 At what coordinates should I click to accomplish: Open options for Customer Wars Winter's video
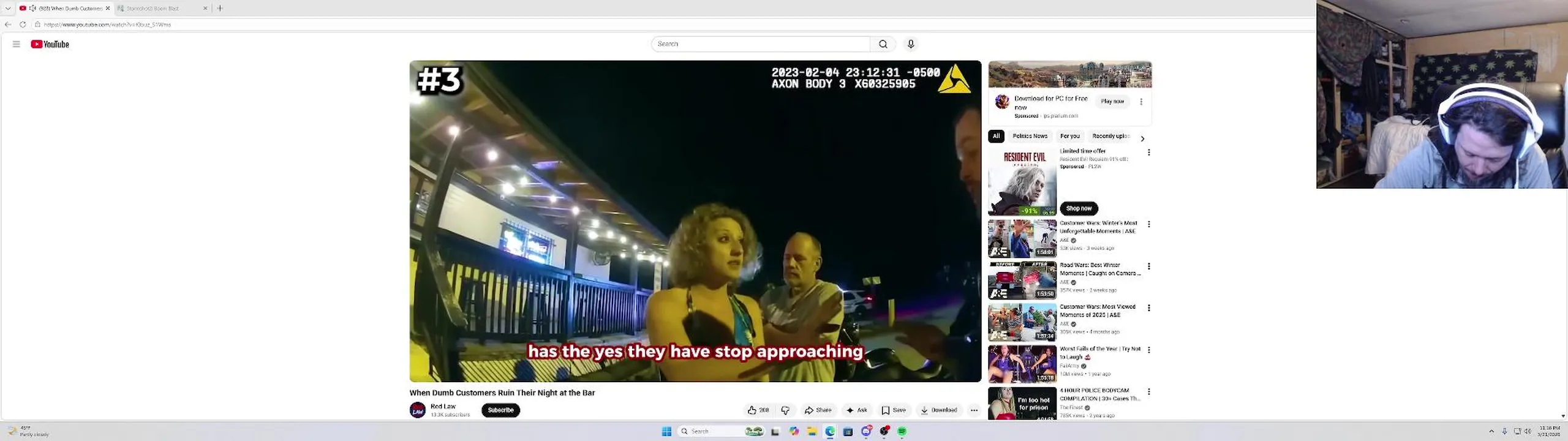(1149, 224)
